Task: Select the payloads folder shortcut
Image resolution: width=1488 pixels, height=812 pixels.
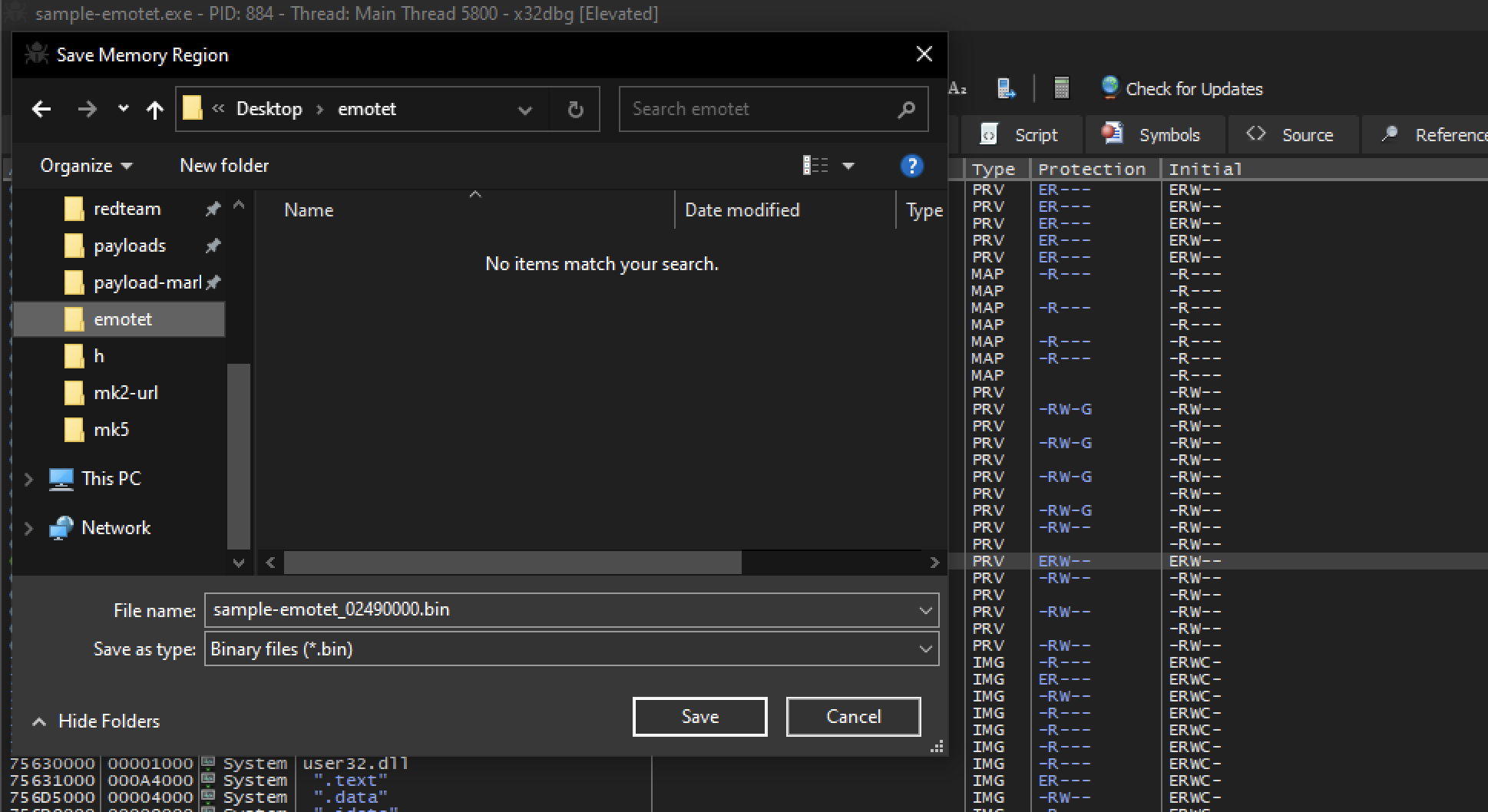Action: click(x=130, y=246)
